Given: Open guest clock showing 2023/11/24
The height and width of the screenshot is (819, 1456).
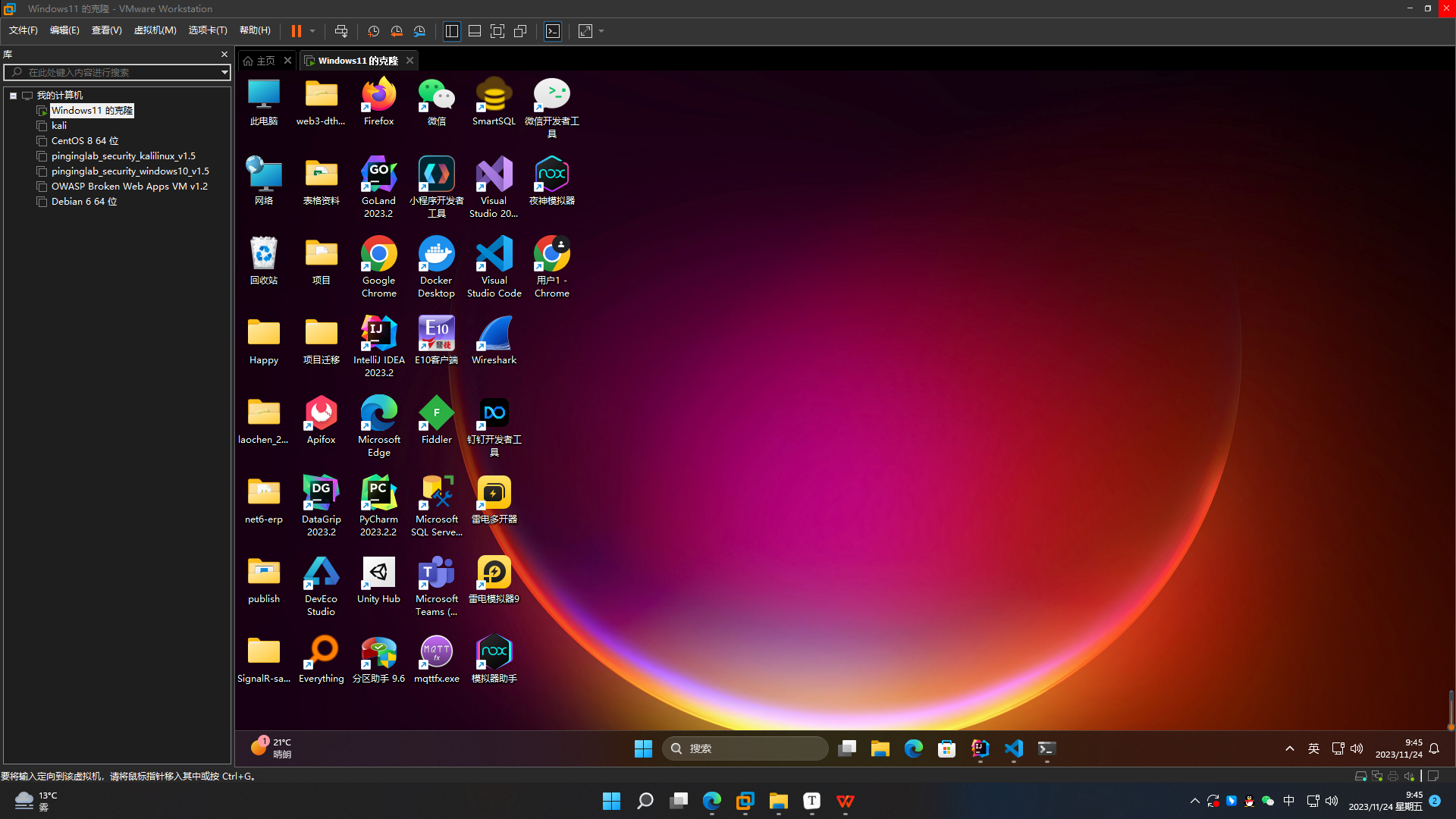Looking at the screenshot, I should (x=1398, y=748).
